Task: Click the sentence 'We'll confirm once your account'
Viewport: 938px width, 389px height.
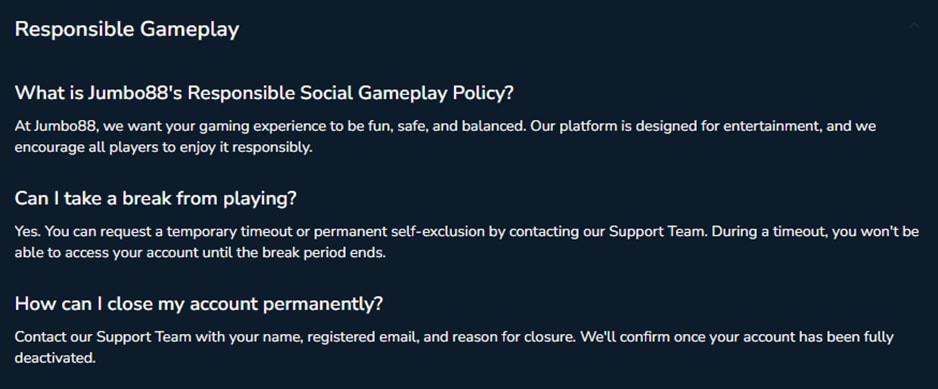Action: [737, 337]
